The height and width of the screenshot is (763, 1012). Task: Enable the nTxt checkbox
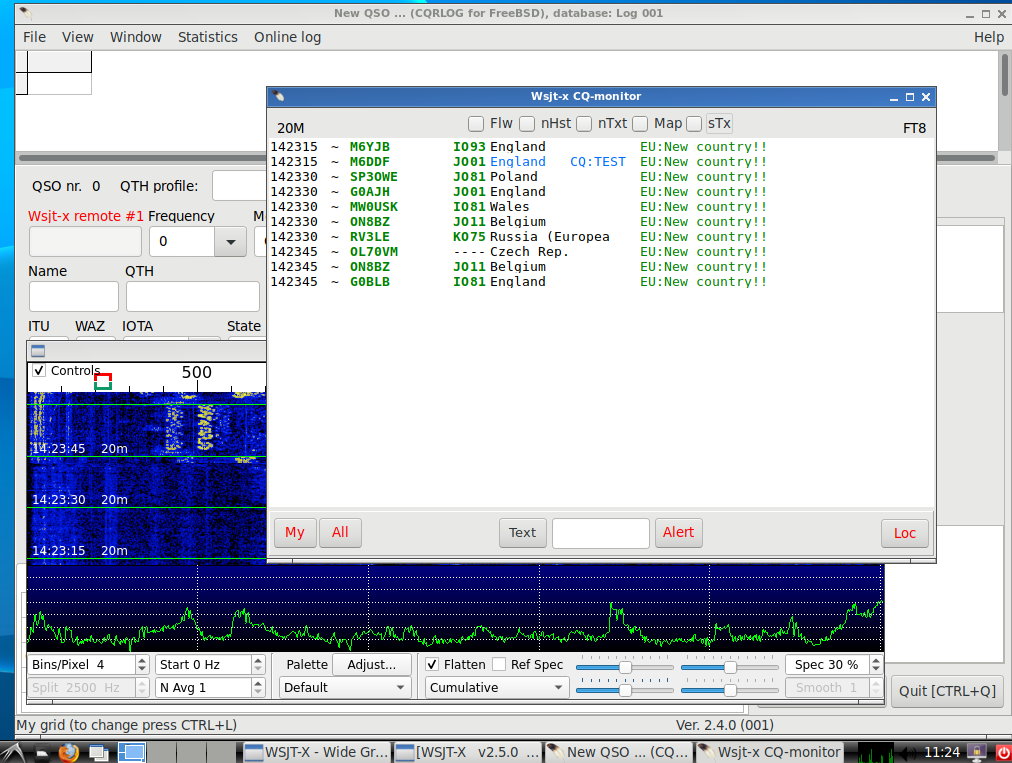coord(584,123)
